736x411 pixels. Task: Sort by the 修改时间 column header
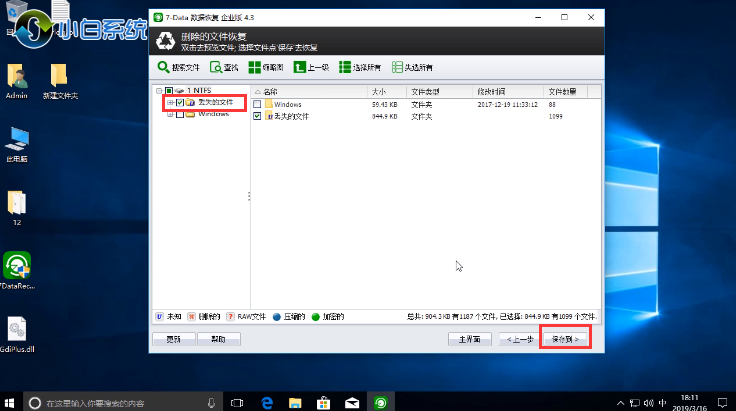(508, 91)
